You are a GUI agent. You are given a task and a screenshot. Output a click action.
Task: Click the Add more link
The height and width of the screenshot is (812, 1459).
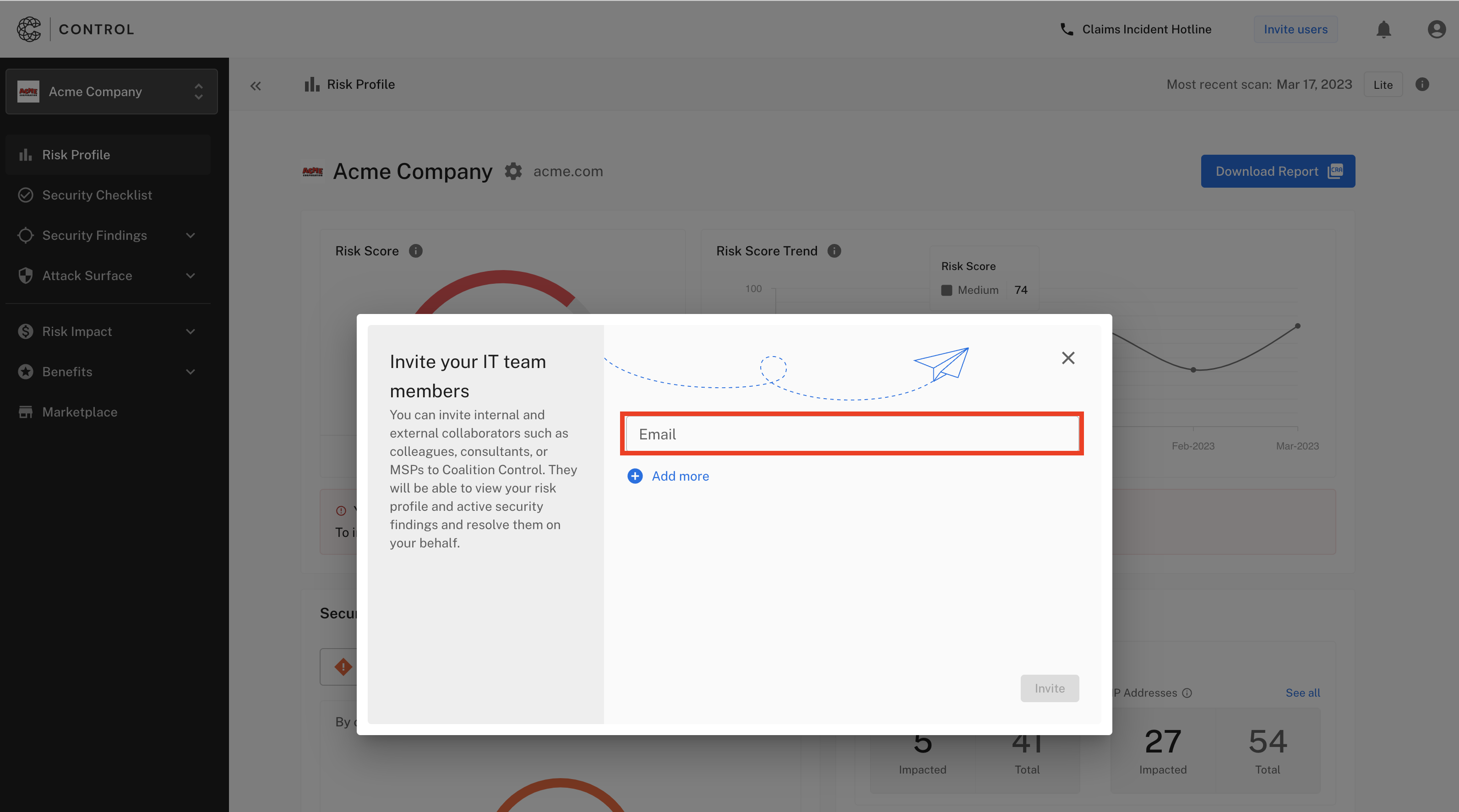pos(680,476)
